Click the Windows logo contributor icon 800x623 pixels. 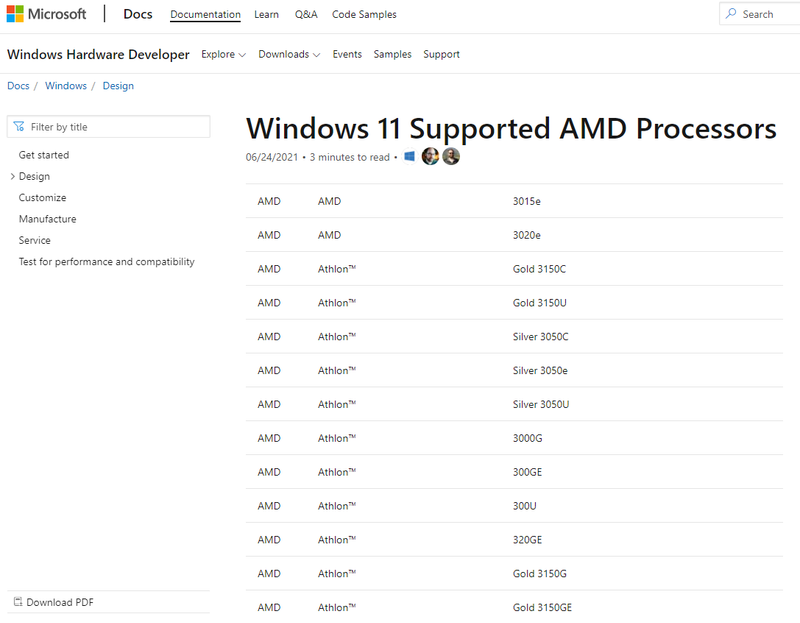410,157
